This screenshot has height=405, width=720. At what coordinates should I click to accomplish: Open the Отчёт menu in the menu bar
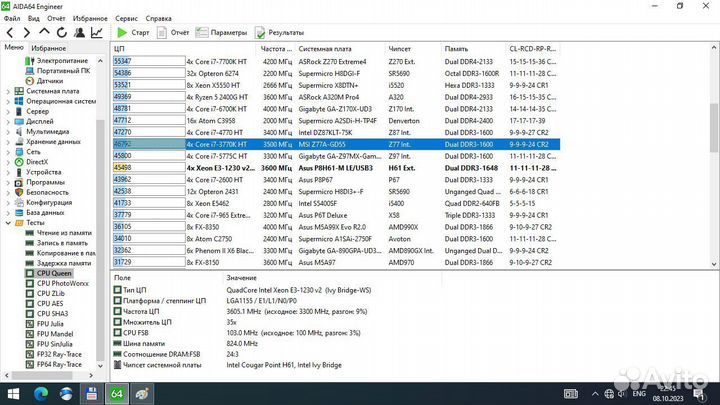tap(56, 18)
